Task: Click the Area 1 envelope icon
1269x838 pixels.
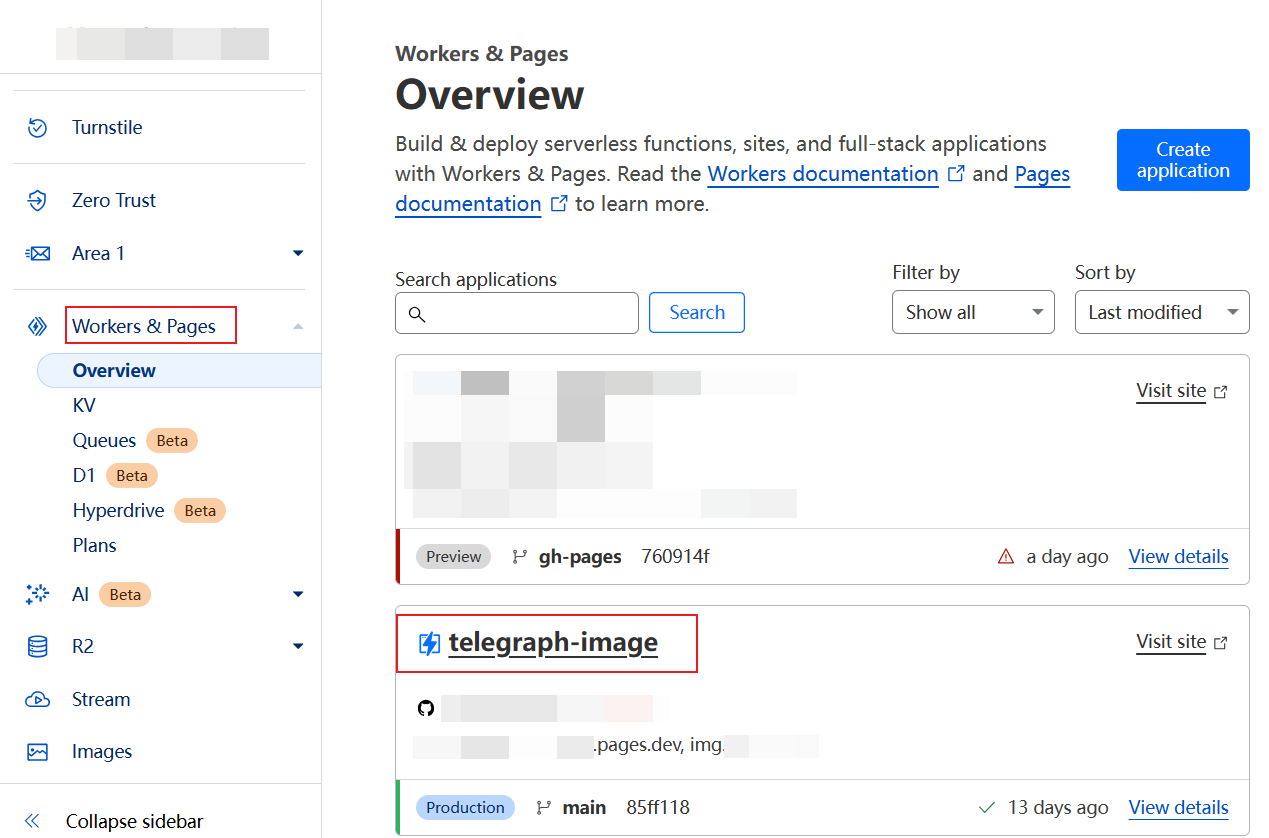Action: [37, 254]
